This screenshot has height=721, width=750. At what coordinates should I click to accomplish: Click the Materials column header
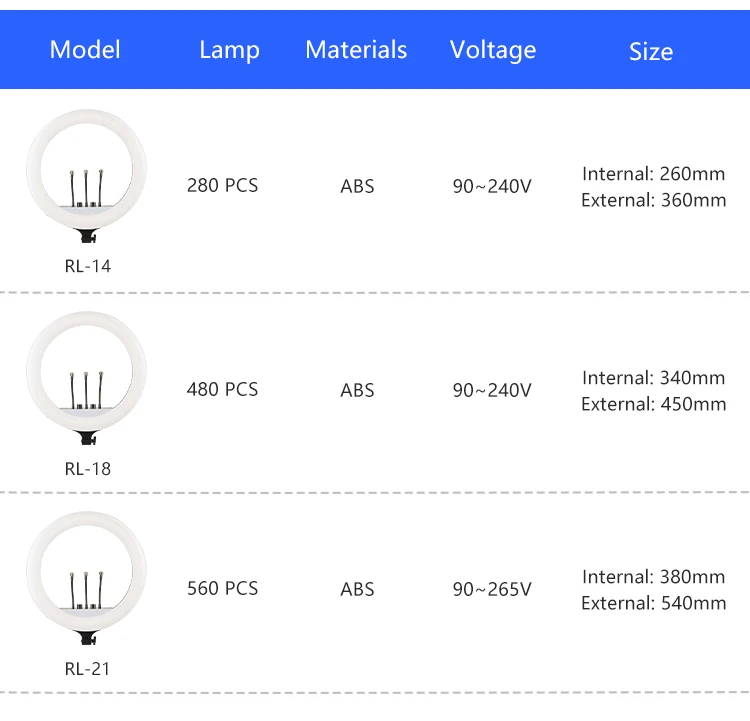click(x=356, y=50)
